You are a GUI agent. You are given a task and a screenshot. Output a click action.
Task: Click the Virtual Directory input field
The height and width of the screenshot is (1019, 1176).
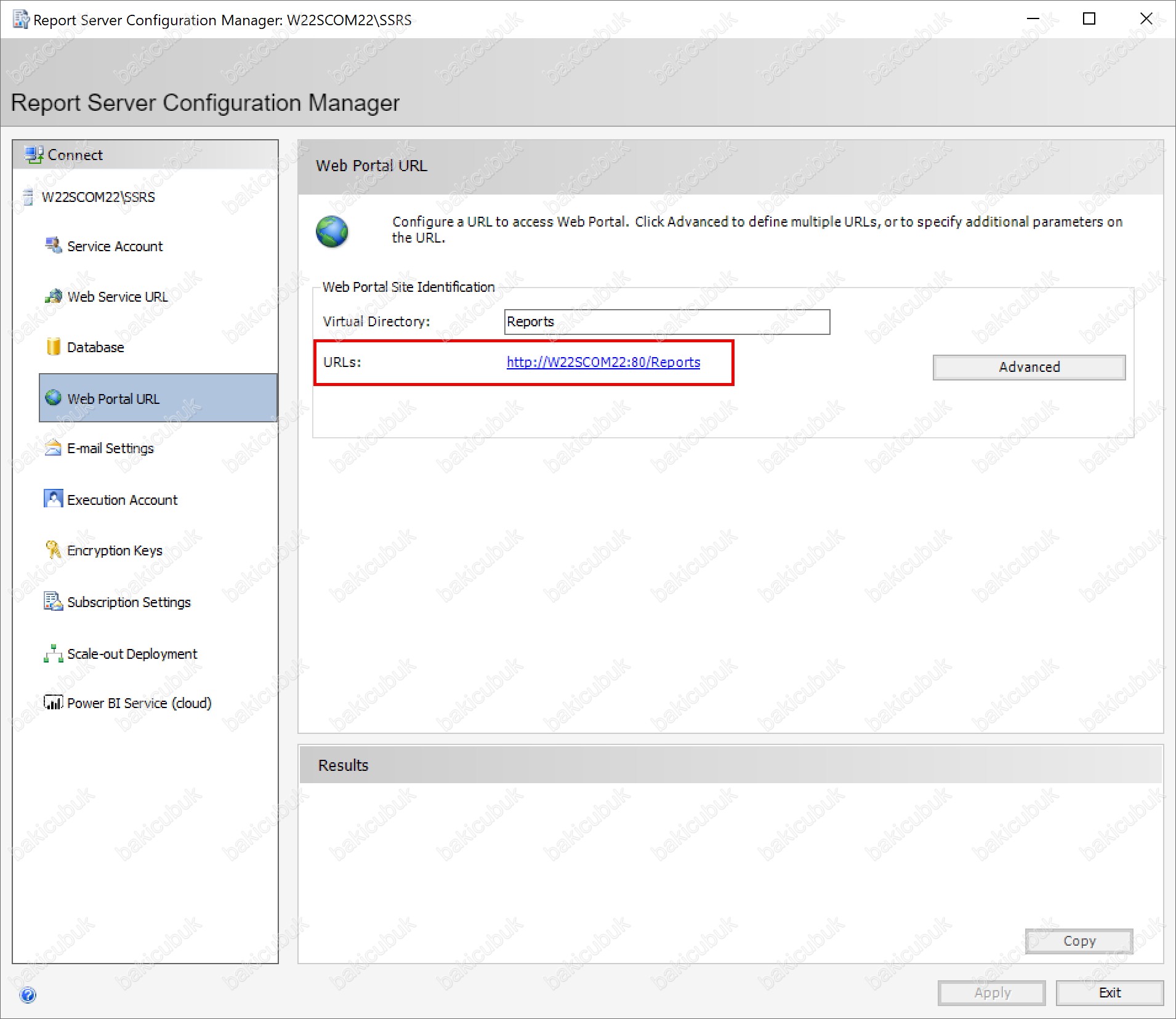667,322
